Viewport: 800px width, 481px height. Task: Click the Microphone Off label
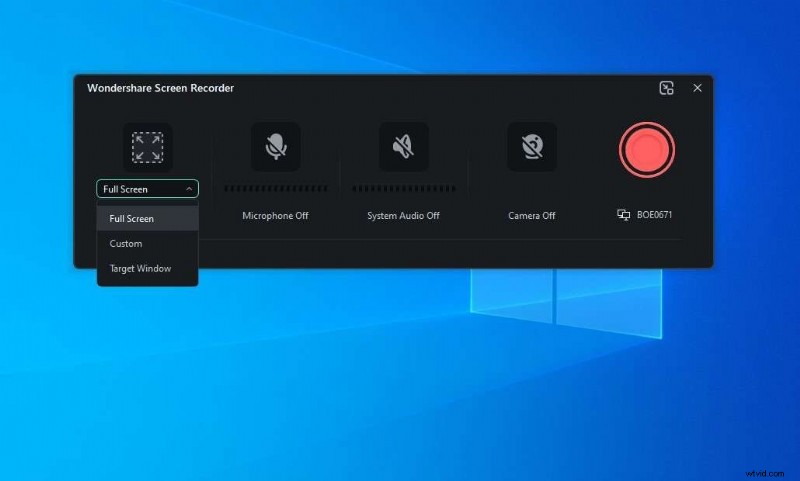275,216
